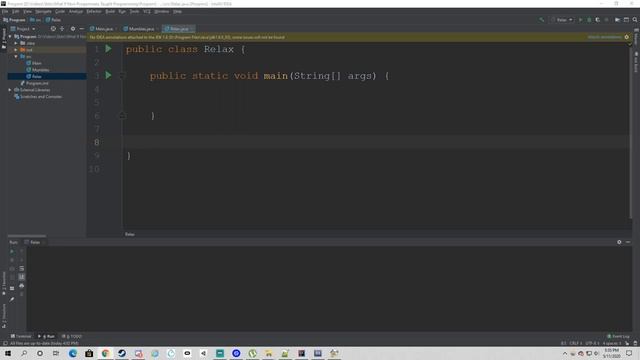Toggle scroll to end in Run console

point(22,277)
